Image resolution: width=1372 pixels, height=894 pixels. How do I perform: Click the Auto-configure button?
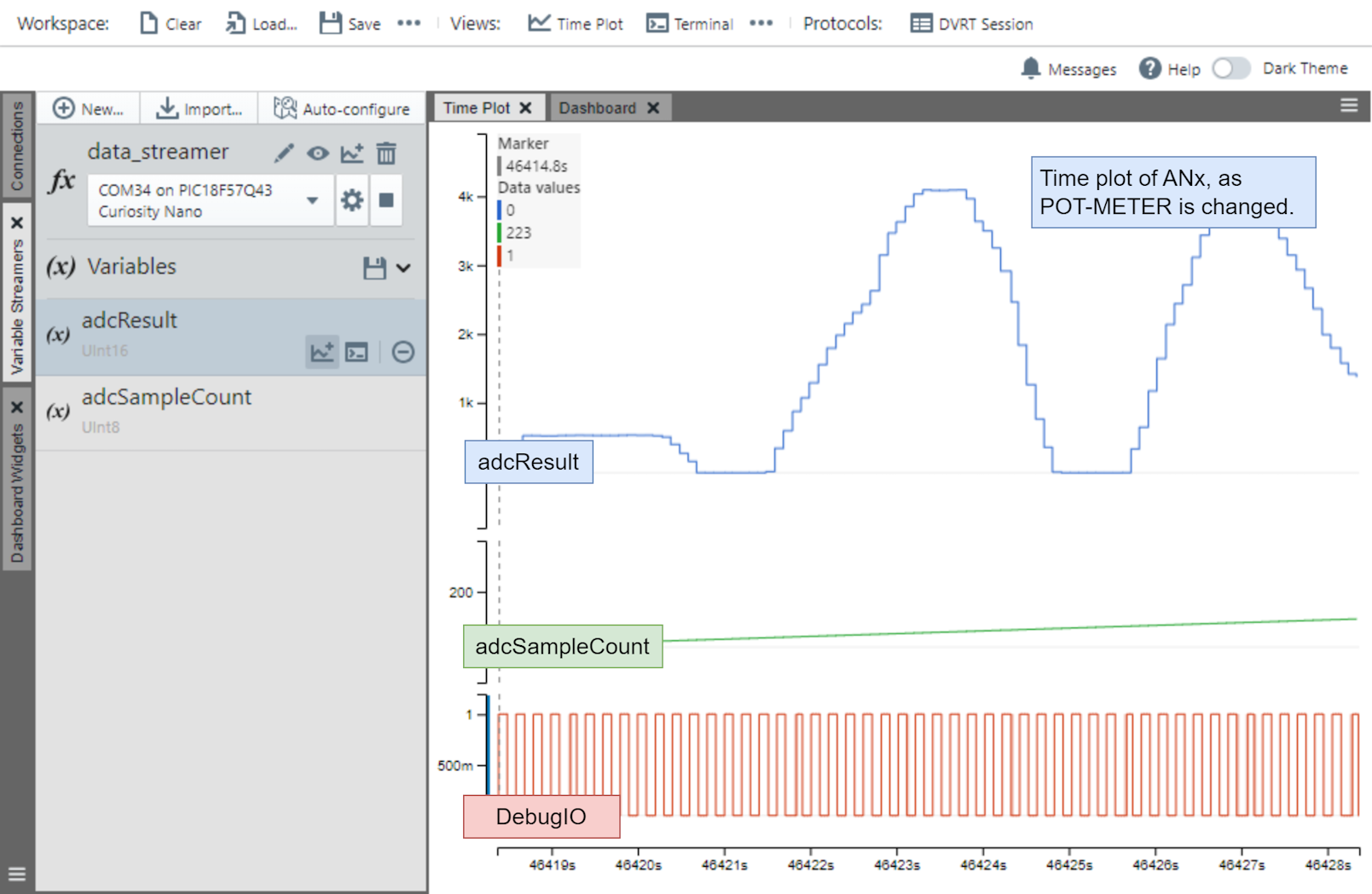coord(342,109)
